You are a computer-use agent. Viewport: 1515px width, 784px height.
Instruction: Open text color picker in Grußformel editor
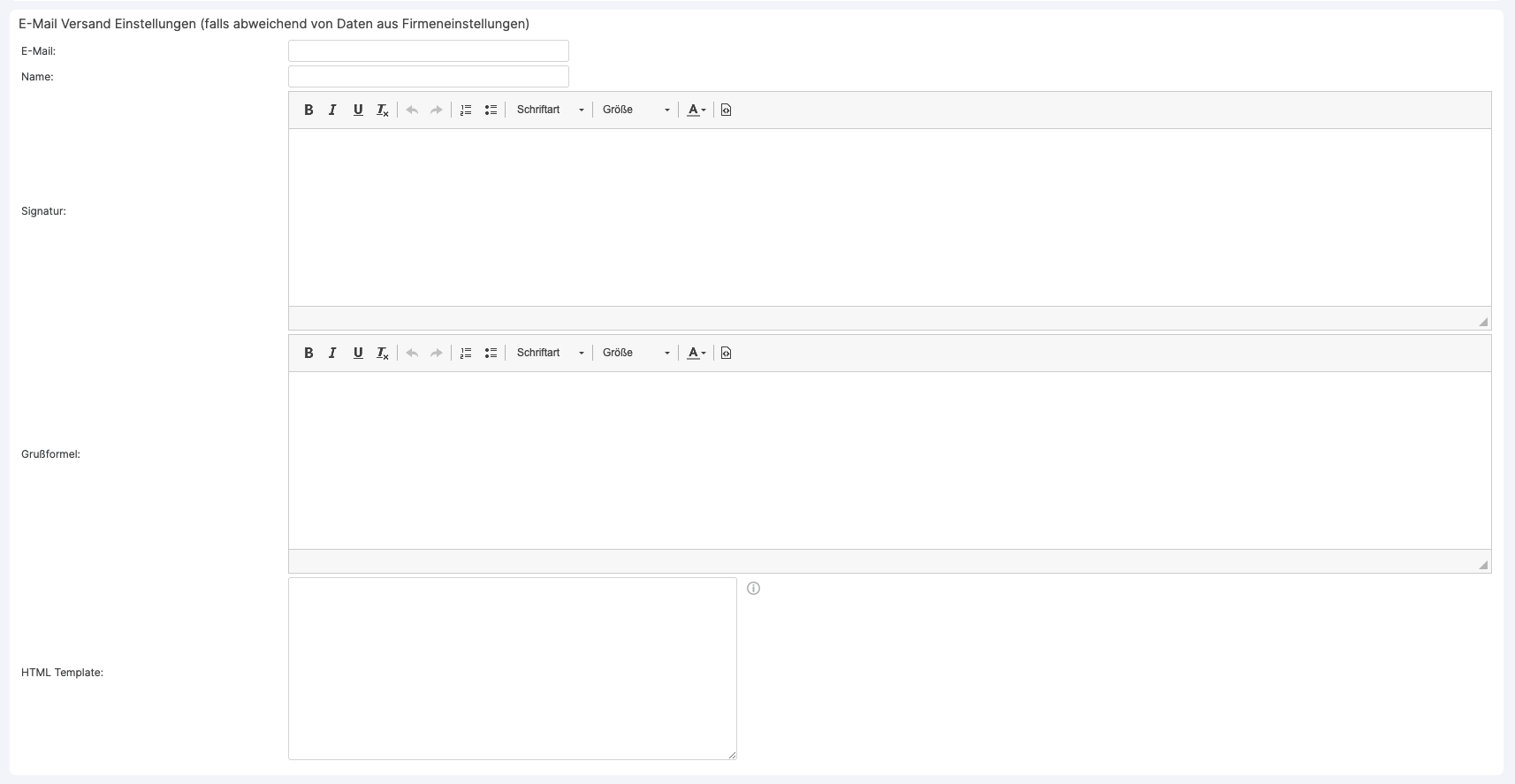(x=697, y=353)
